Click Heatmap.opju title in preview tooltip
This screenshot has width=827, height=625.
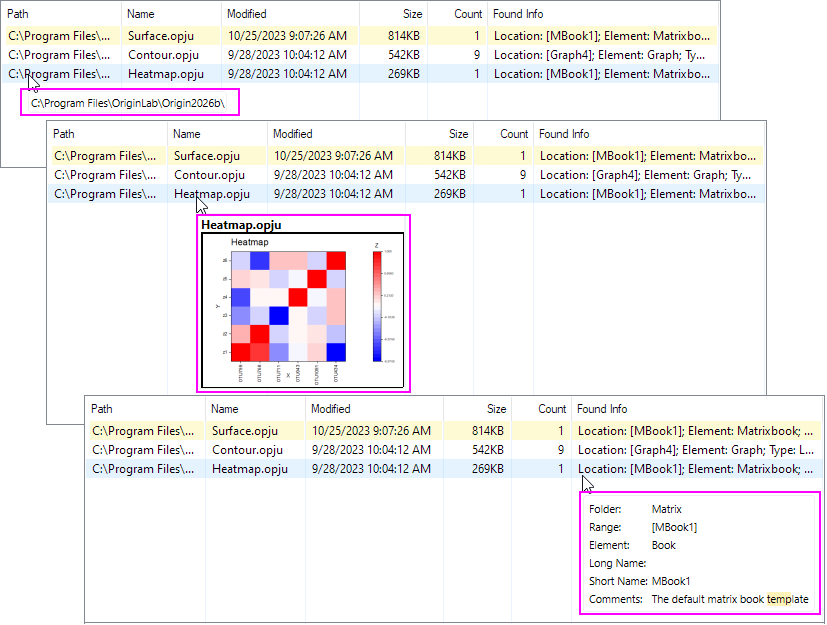(x=241, y=225)
